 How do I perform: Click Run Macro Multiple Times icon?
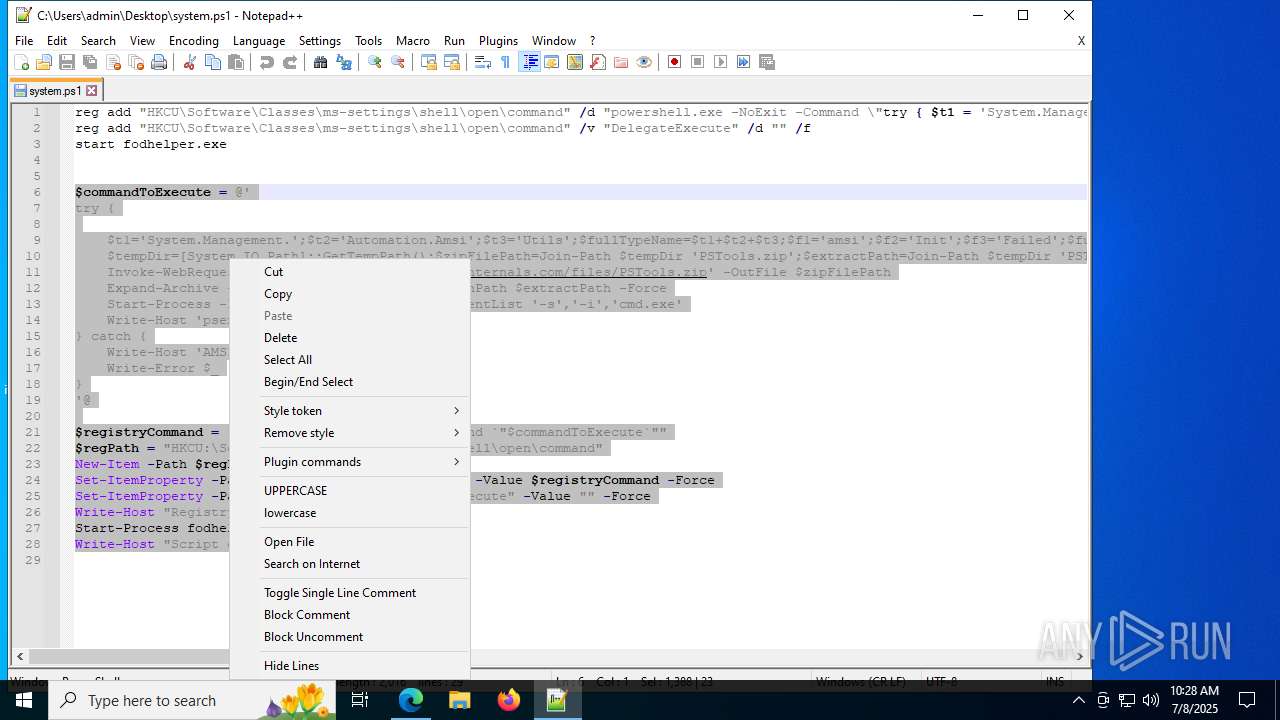[743, 62]
